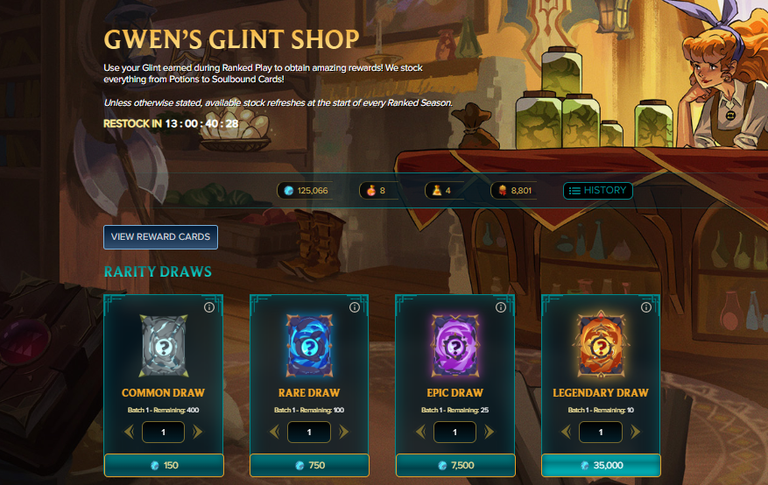
Task: Open the History button
Action: (598, 191)
